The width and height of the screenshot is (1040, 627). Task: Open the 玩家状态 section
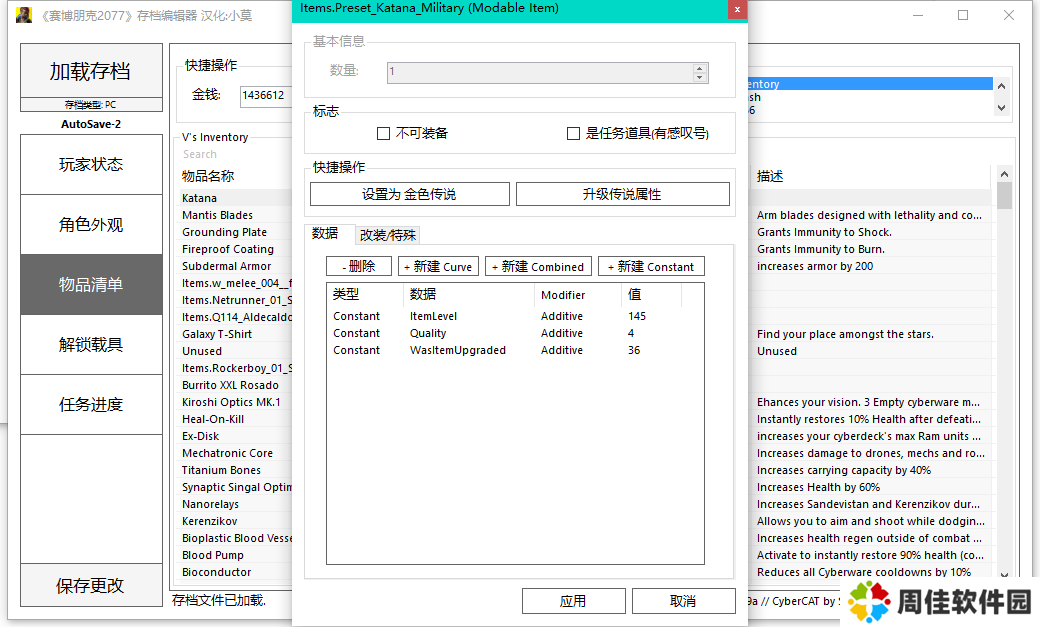tap(91, 165)
